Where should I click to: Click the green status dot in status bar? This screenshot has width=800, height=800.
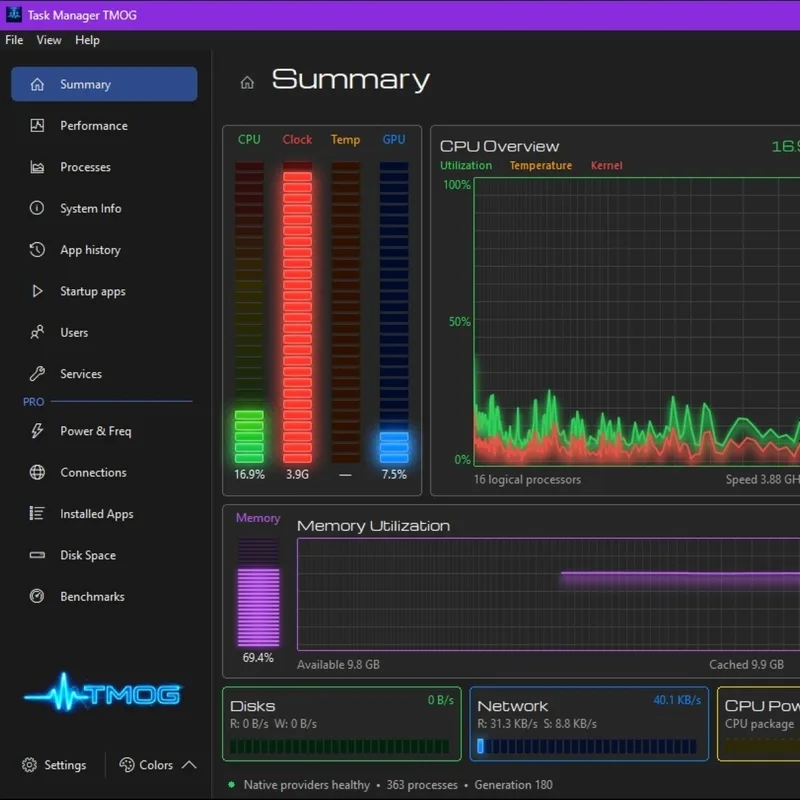click(x=232, y=784)
